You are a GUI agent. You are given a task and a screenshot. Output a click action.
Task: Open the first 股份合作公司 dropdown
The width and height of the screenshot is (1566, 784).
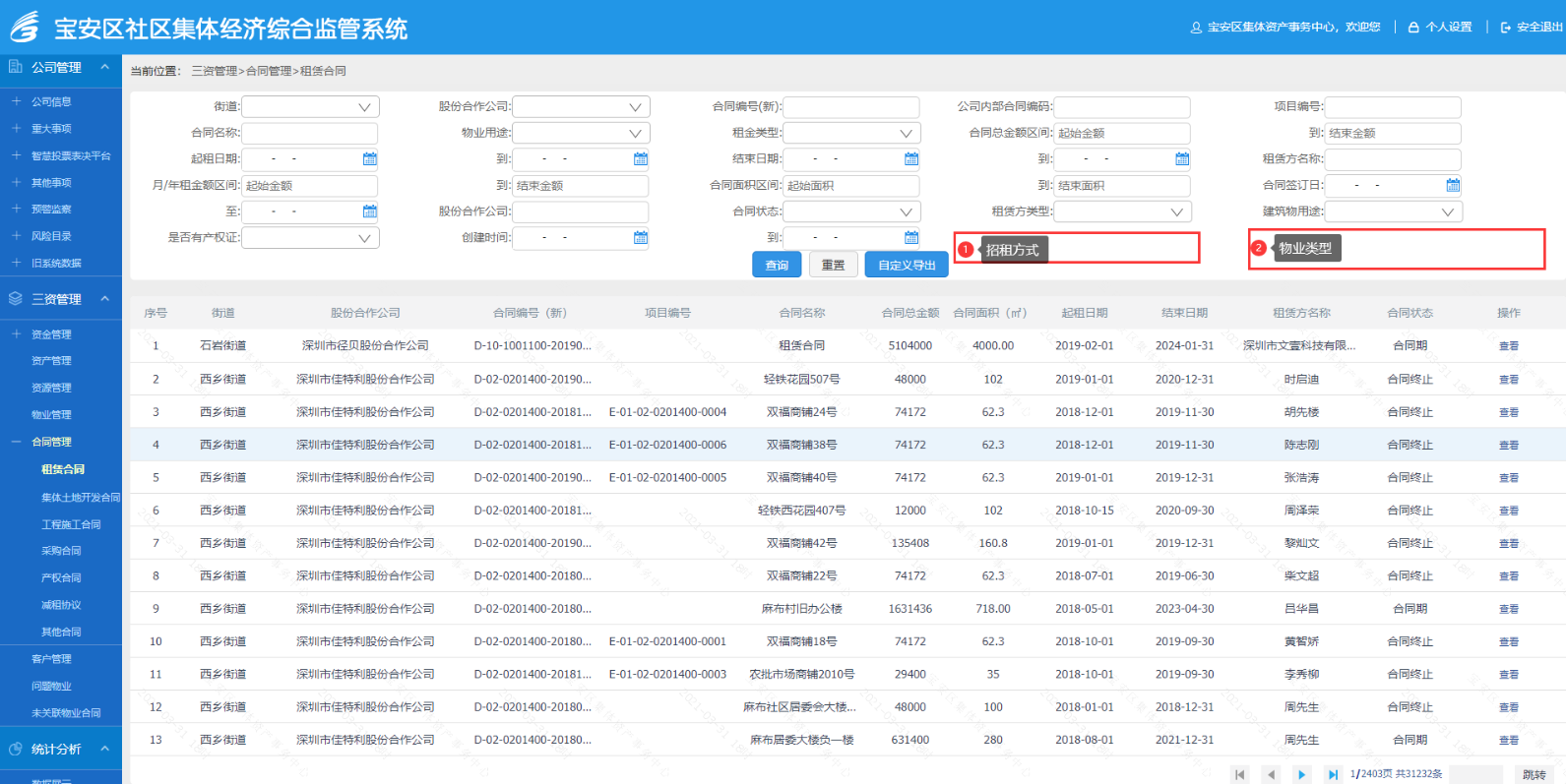coord(581,106)
